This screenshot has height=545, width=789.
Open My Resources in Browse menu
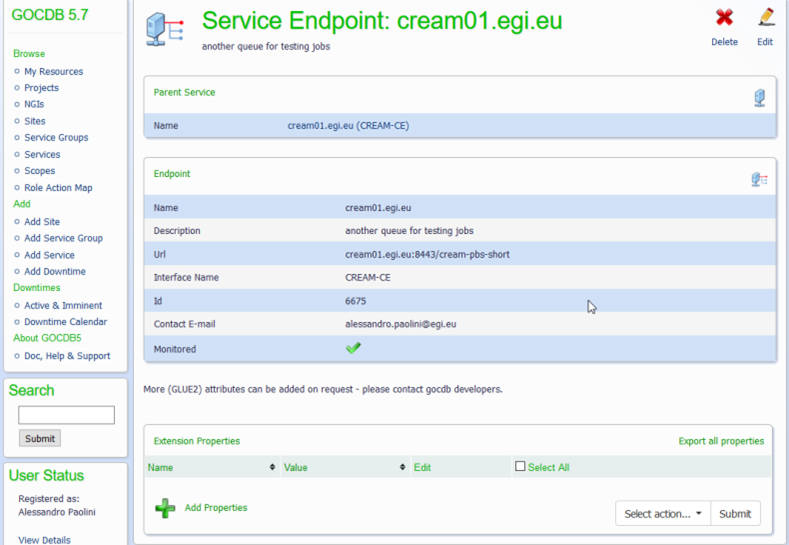(x=54, y=71)
